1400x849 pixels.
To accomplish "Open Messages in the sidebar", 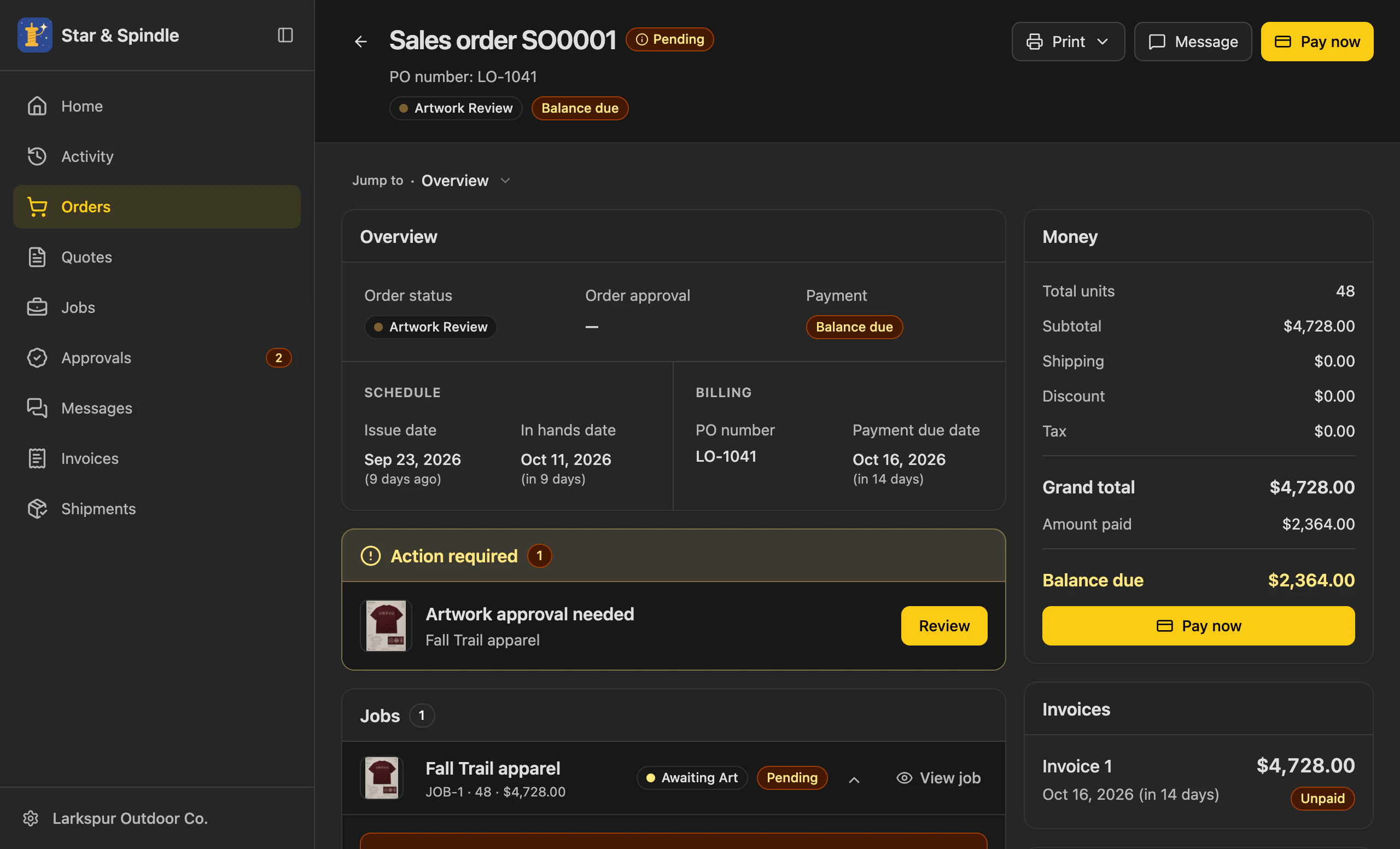I will 157,408.
